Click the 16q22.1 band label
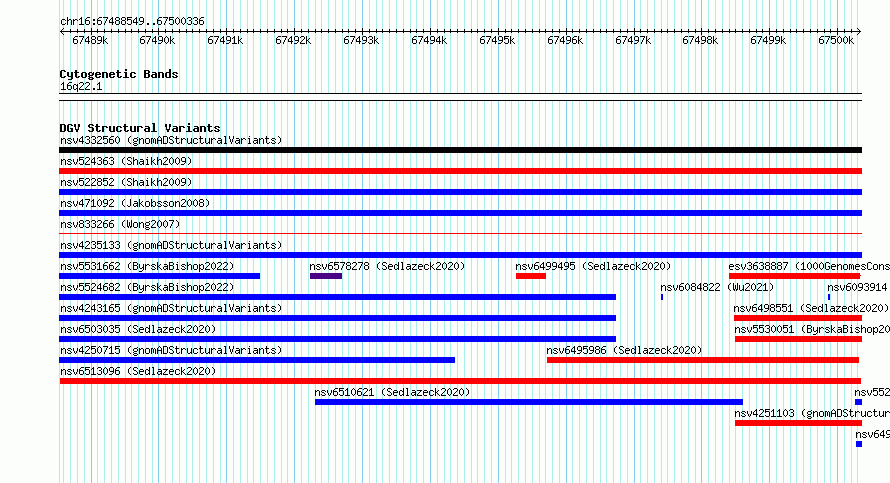Viewport: 890px width, 483px height. 81,86
